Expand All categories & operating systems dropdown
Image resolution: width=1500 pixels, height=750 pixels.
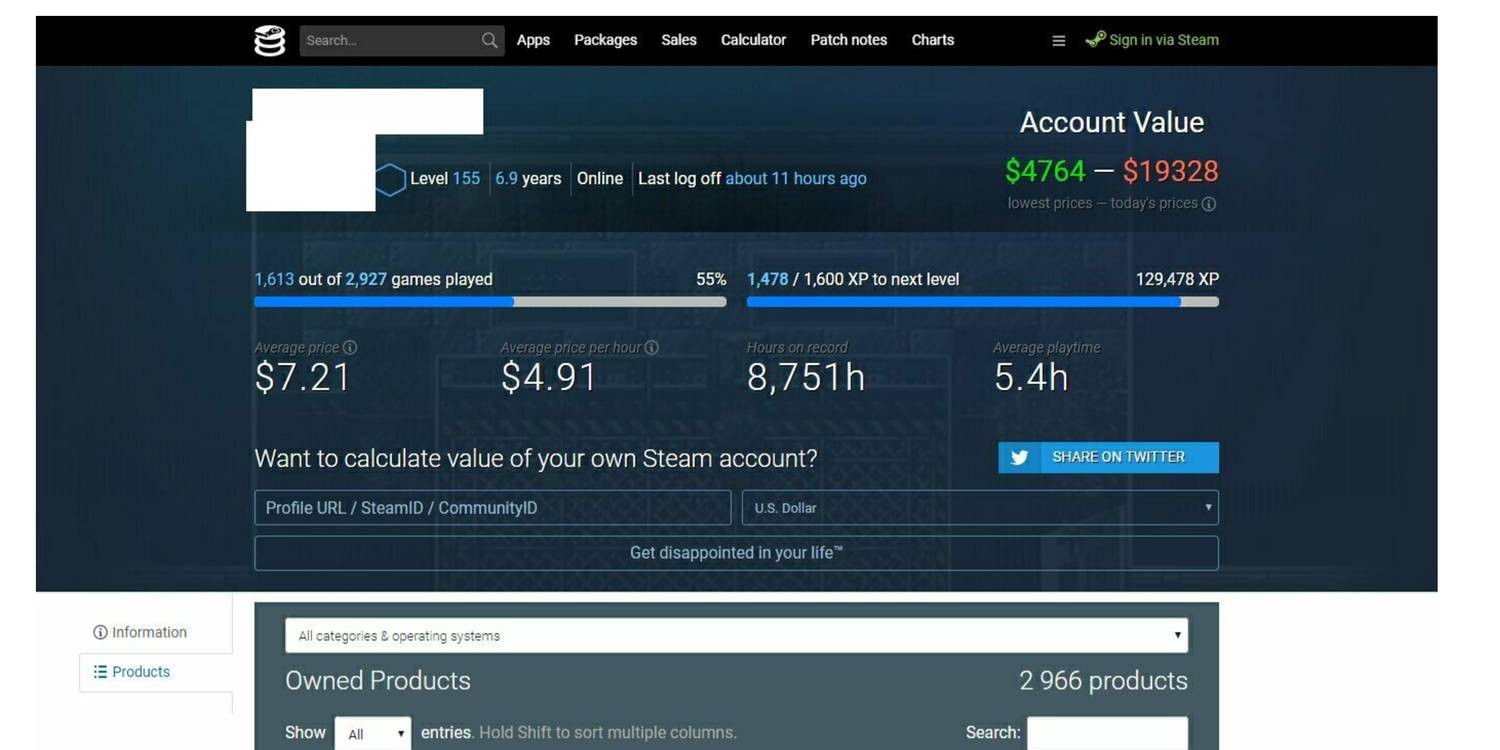[736, 636]
